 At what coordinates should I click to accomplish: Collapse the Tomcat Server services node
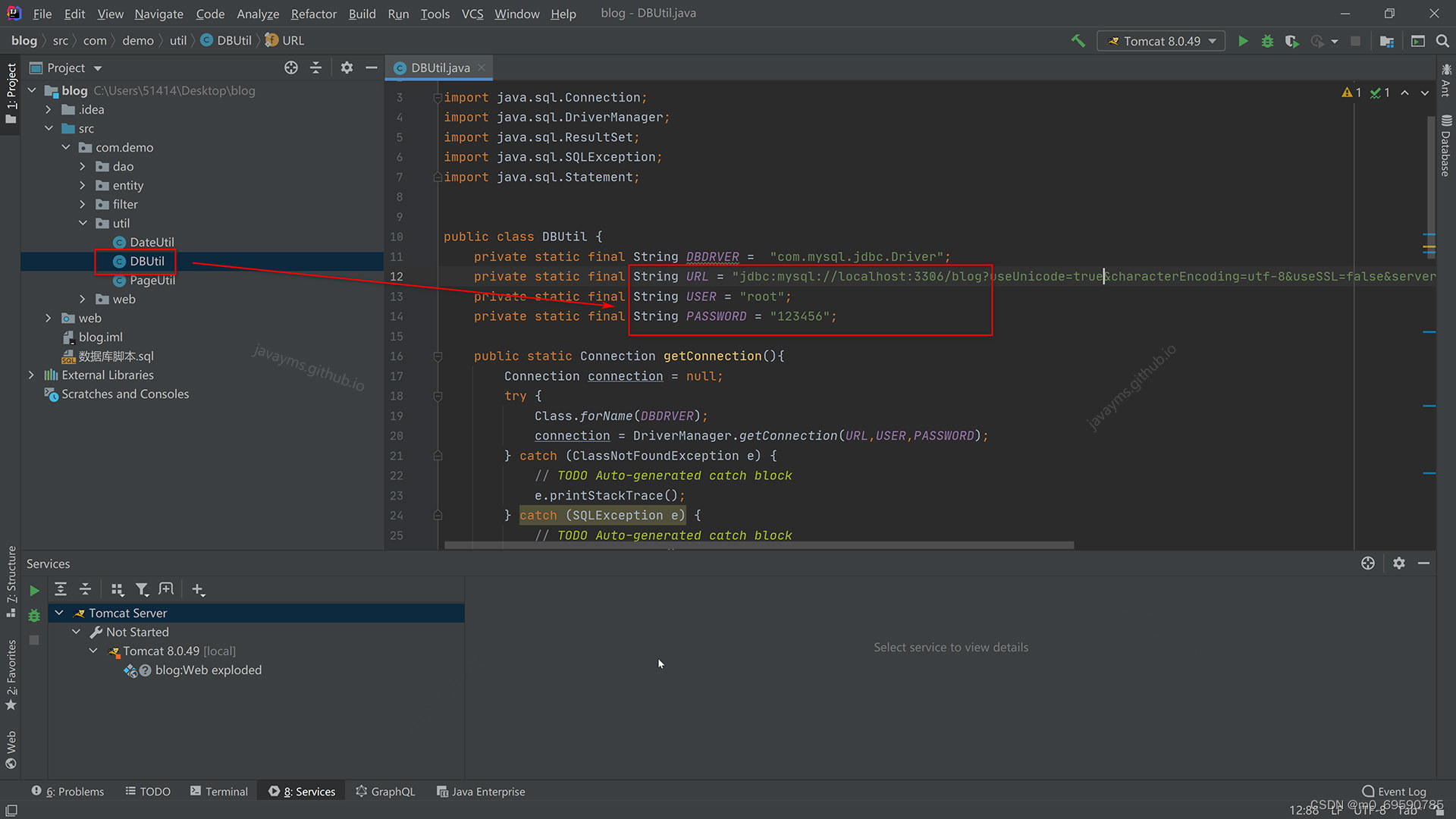tap(59, 613)
